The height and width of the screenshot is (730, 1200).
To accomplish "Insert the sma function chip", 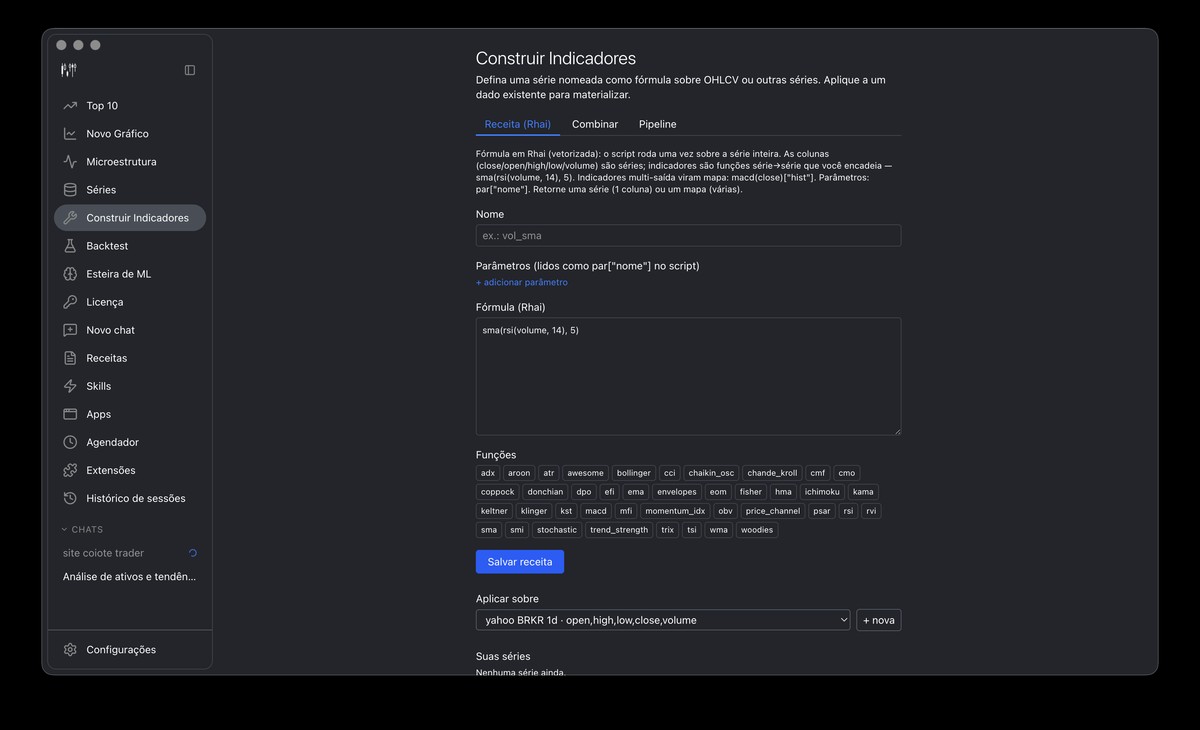I will (489, 530).
